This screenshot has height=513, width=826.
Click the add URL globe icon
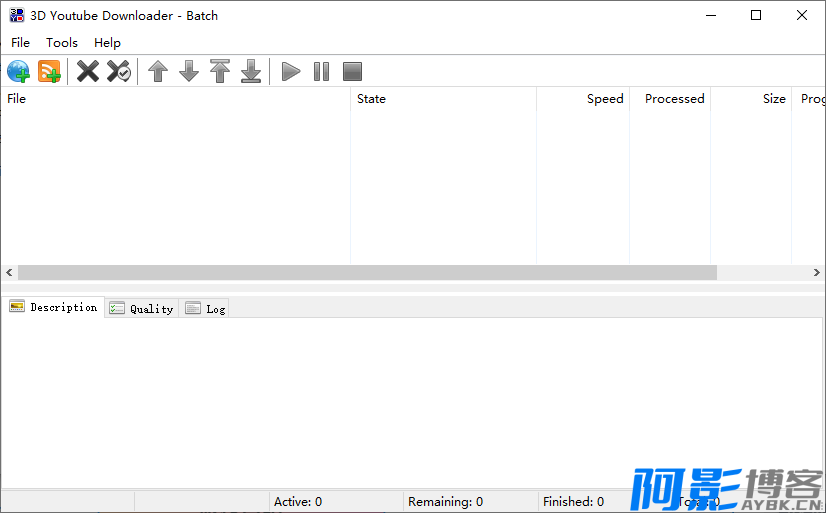19,71
